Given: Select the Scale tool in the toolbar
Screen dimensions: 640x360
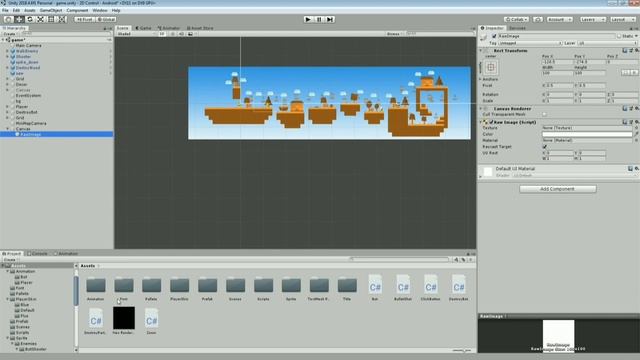Looking at the screenshot, I should tap(40, 19).
